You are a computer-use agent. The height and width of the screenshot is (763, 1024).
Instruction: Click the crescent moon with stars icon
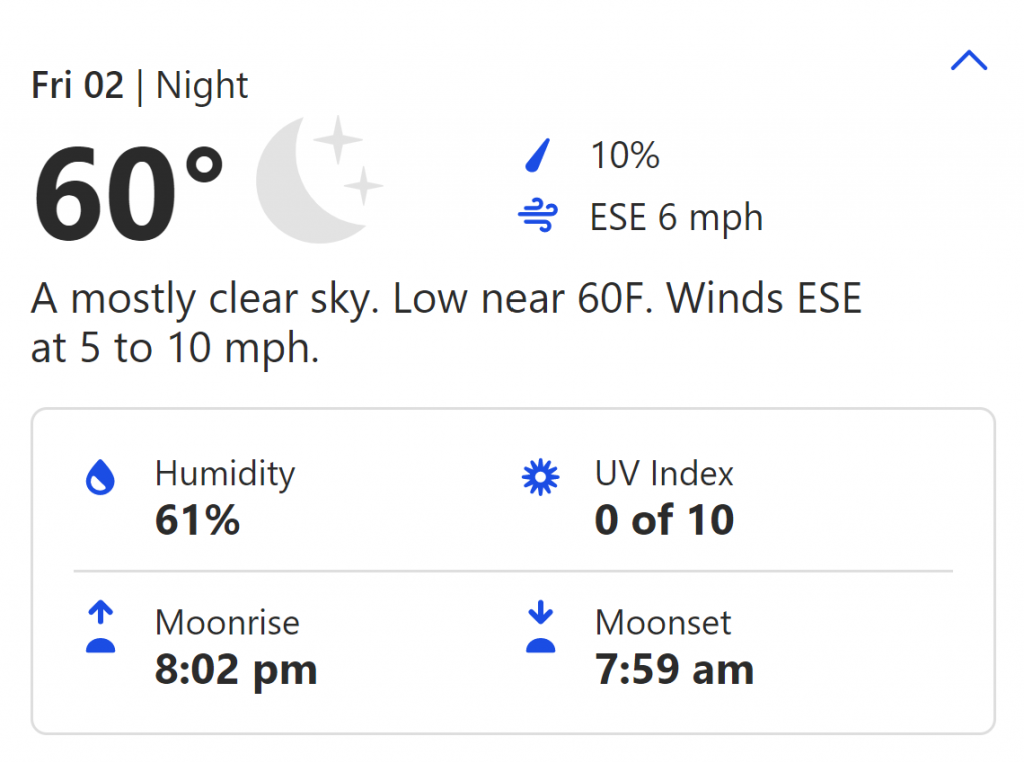pyautogui.click(x=319, y=179)
